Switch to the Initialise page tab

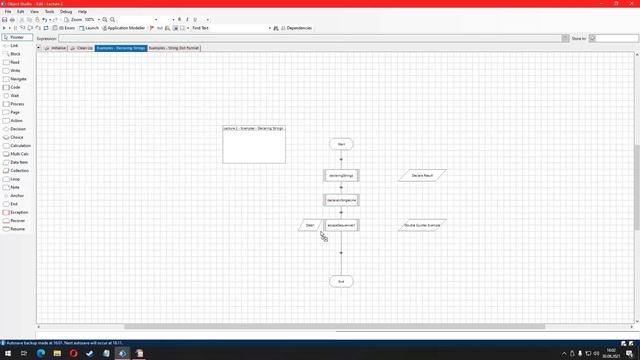(56, 48)
